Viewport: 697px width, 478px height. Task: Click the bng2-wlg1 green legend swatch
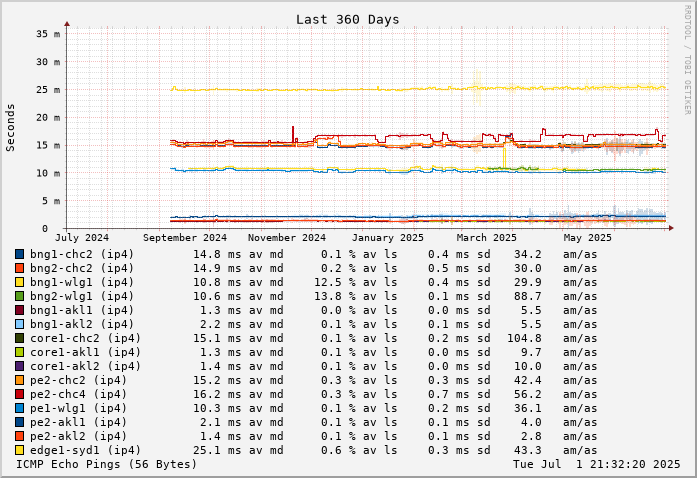19,296
